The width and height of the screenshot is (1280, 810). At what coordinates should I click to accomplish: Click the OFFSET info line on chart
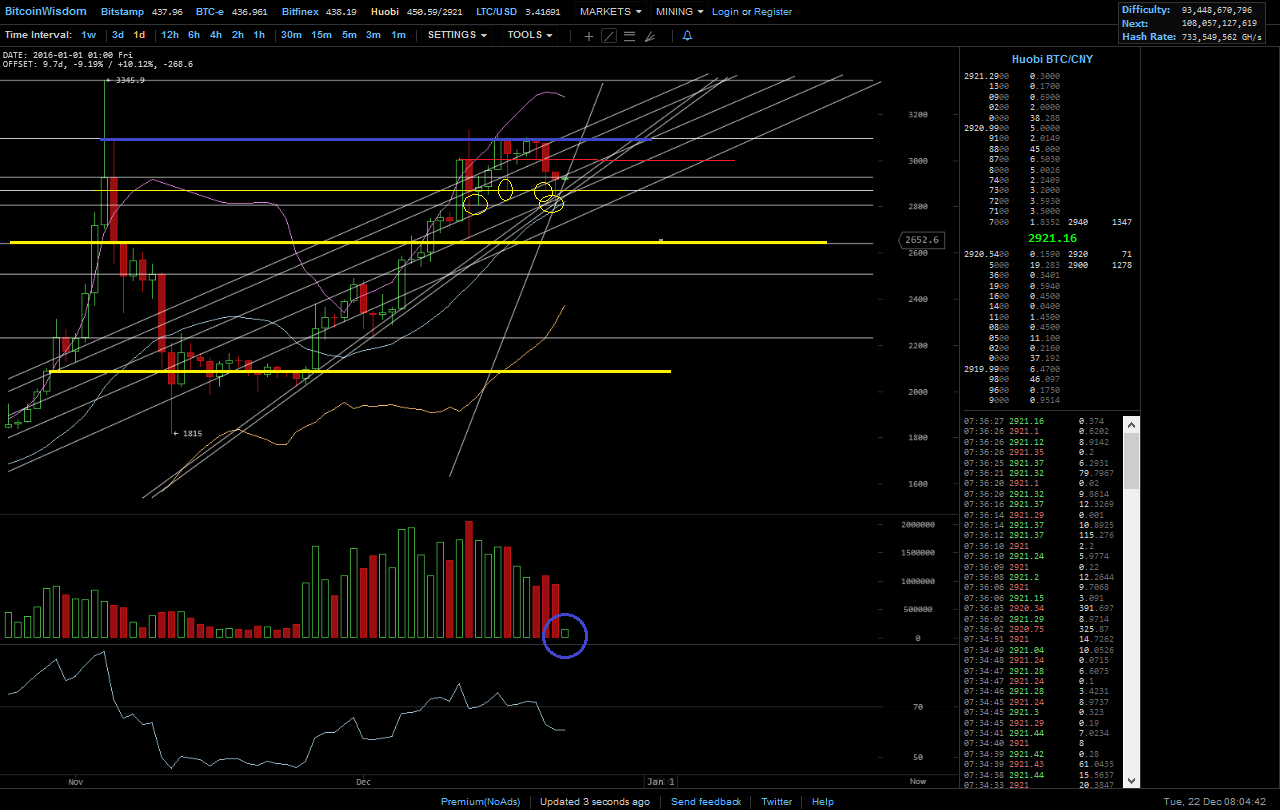tap(98, 64)
